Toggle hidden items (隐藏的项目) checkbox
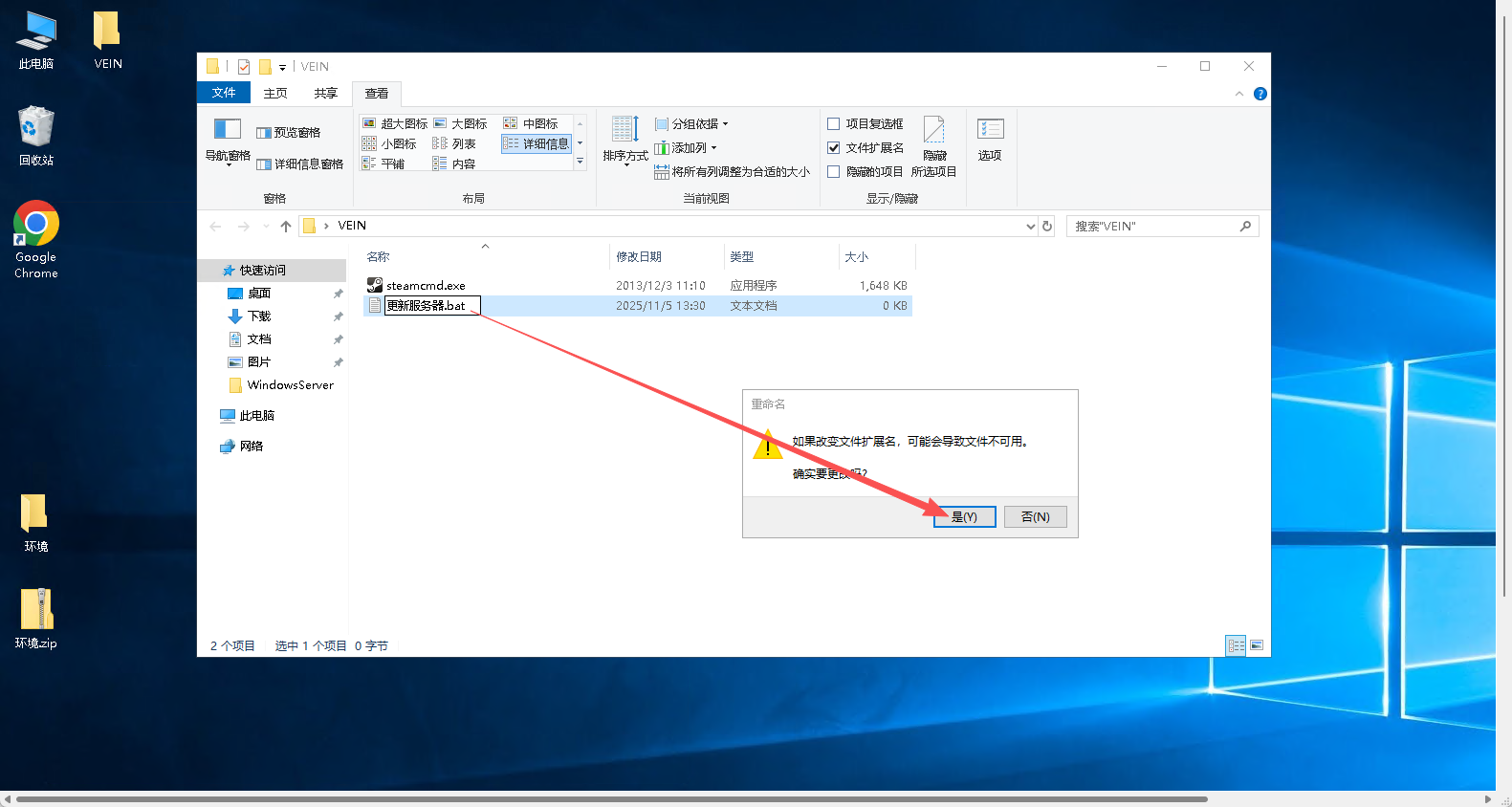 834,172
